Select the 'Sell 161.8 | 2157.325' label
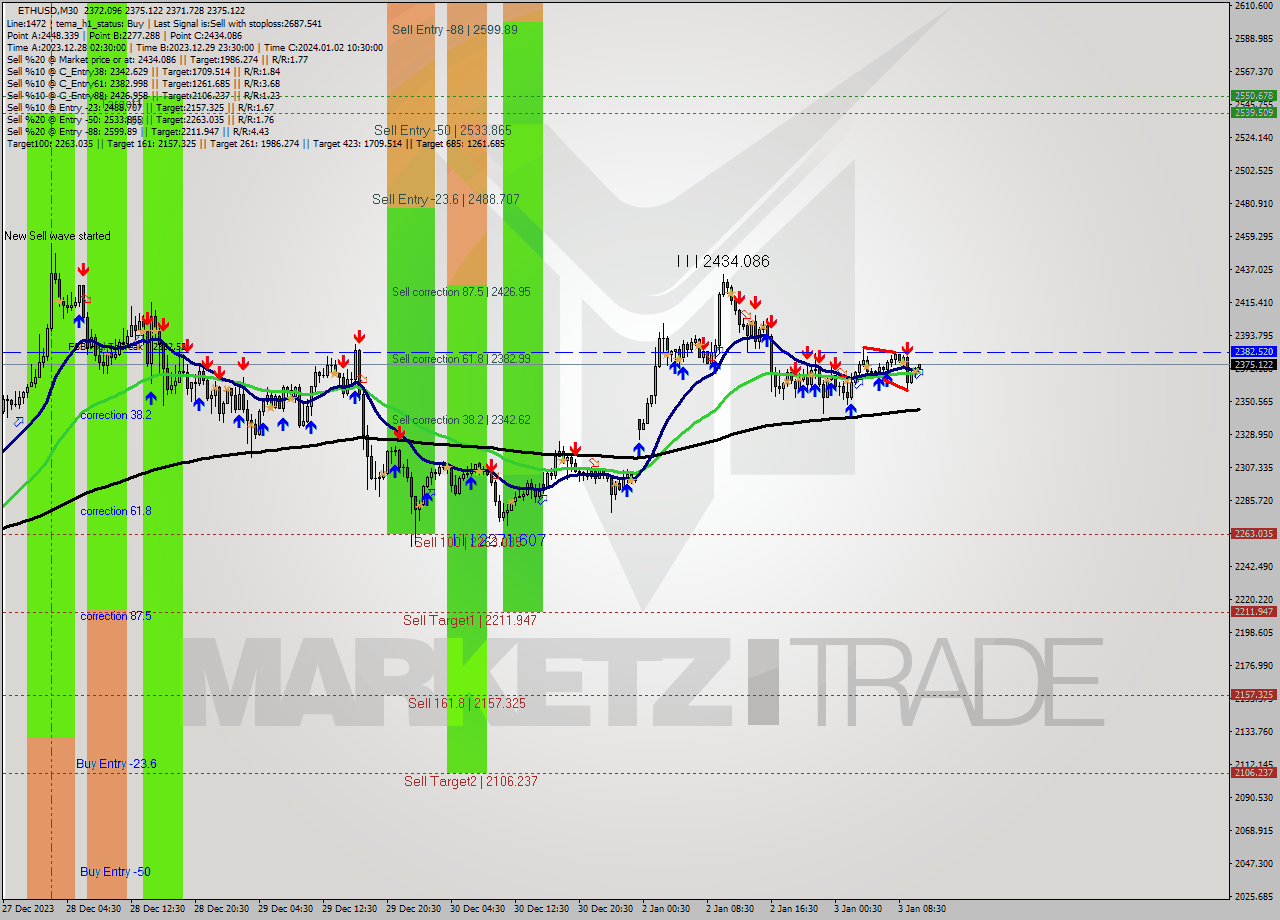This screenshot has height=920, width=1280. pos(467,703)
